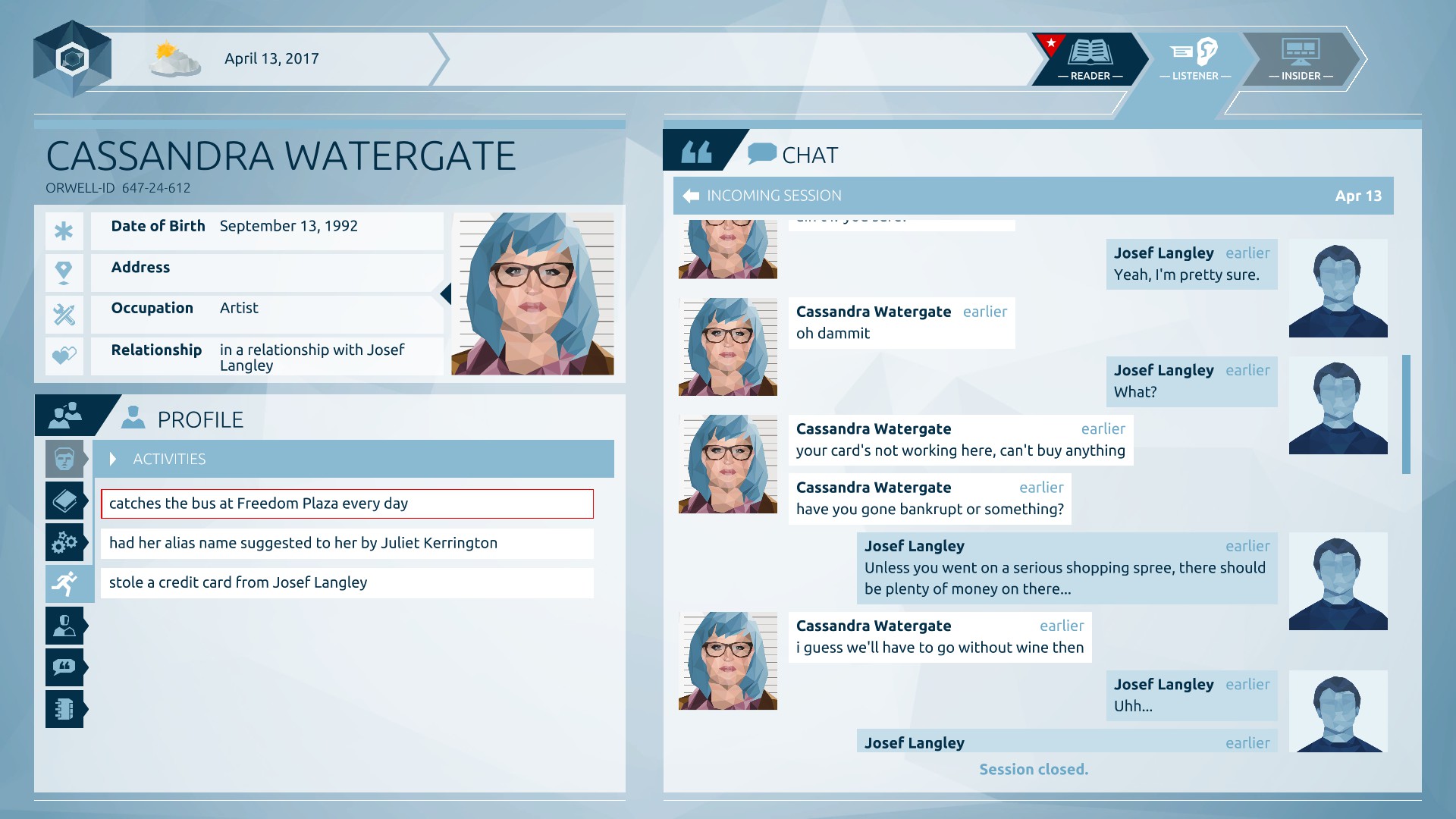Click the people overview icon beside Profile
The image size is (1456, 819).
coord(66,416)
